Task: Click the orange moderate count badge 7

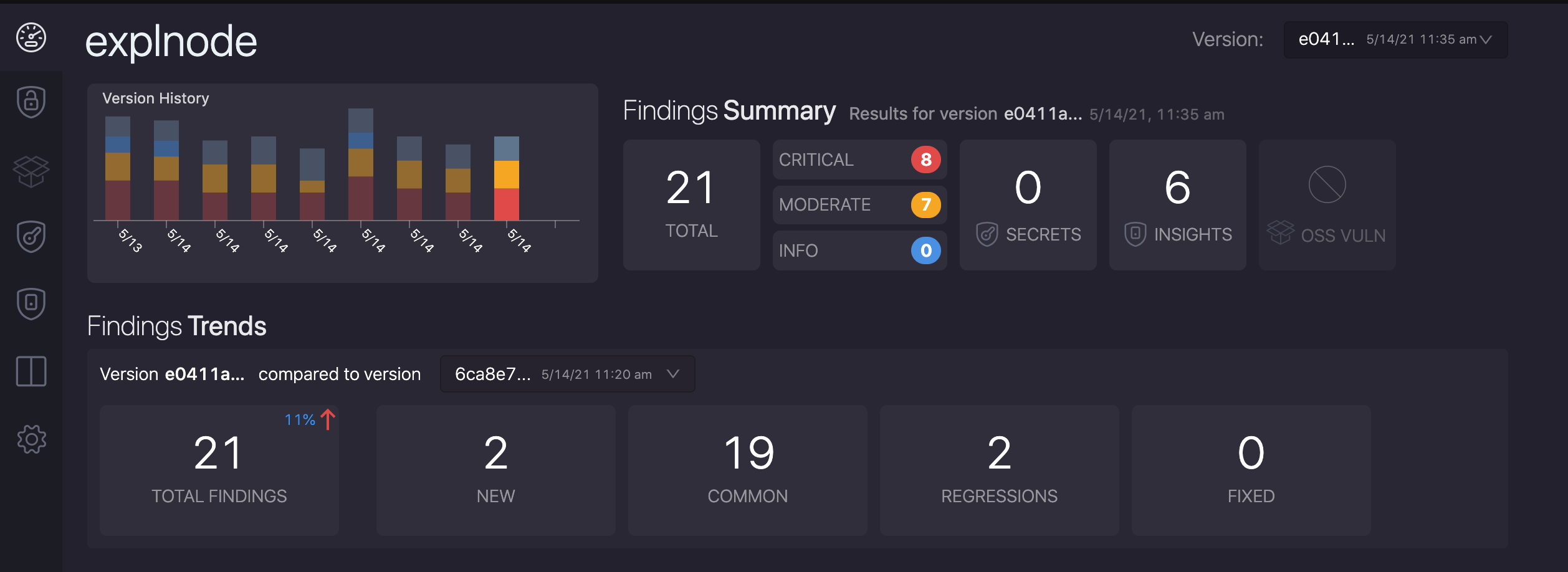Action: (x=926, y=205)
